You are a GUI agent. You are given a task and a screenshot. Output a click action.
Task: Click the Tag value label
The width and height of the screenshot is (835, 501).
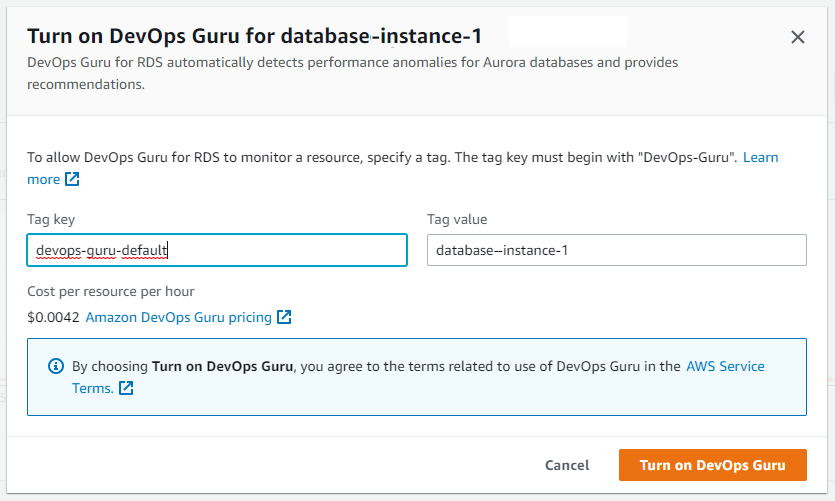[457, 220]
